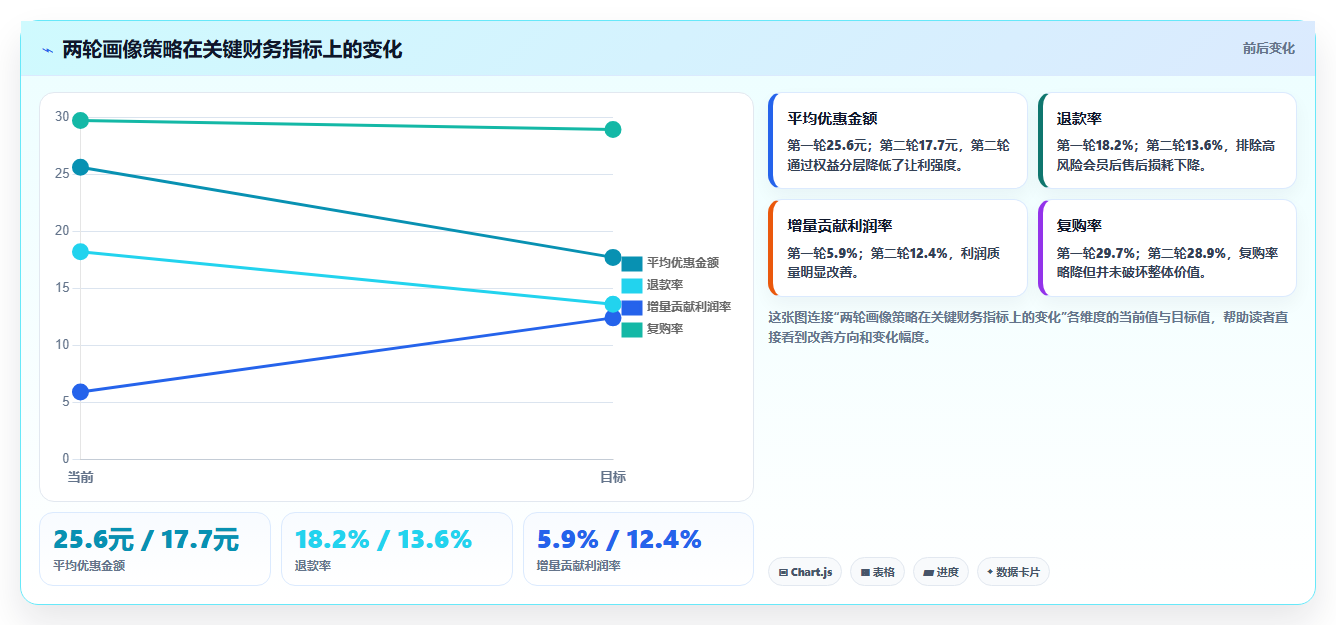Click the 退款率 legend label
The image size is (1336, 625).
[665, 285]
